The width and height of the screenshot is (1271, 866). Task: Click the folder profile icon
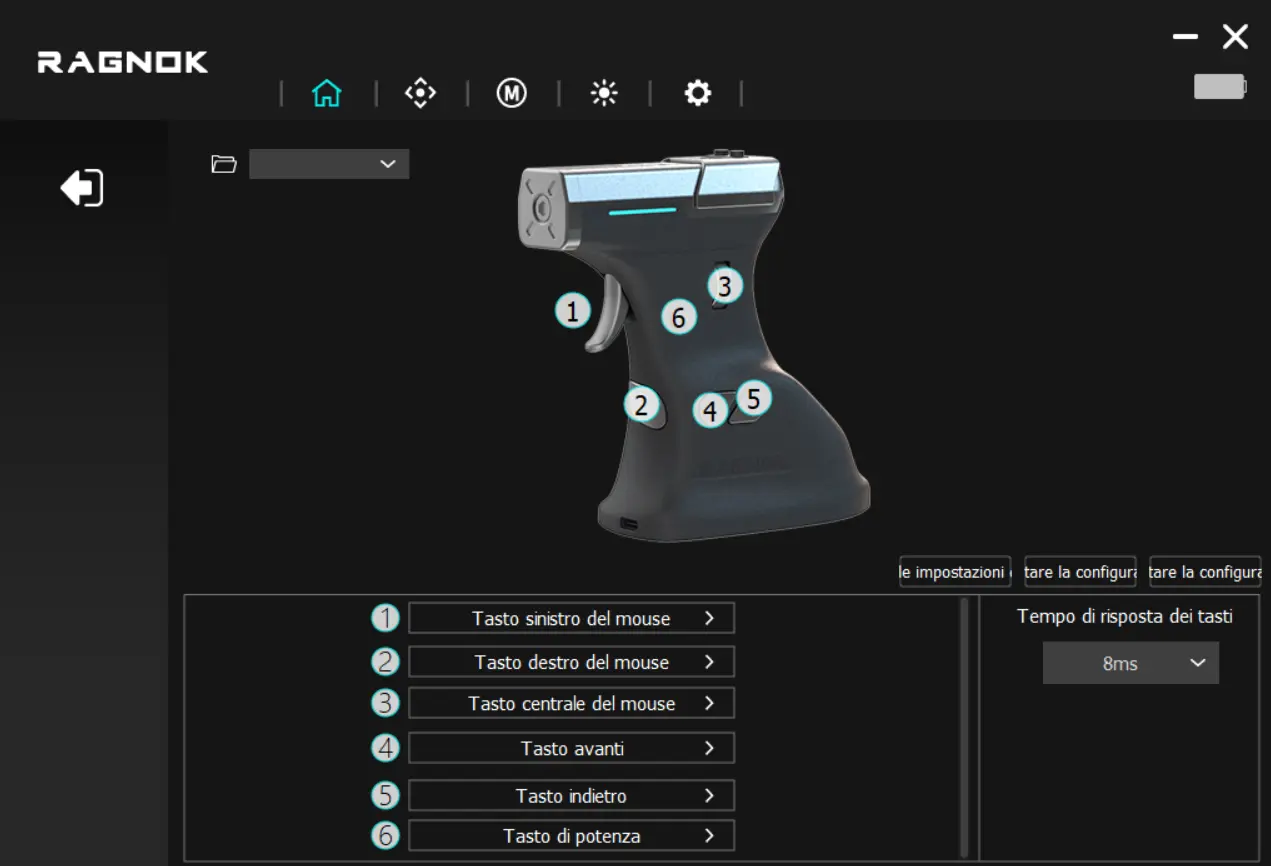point(224,164)
